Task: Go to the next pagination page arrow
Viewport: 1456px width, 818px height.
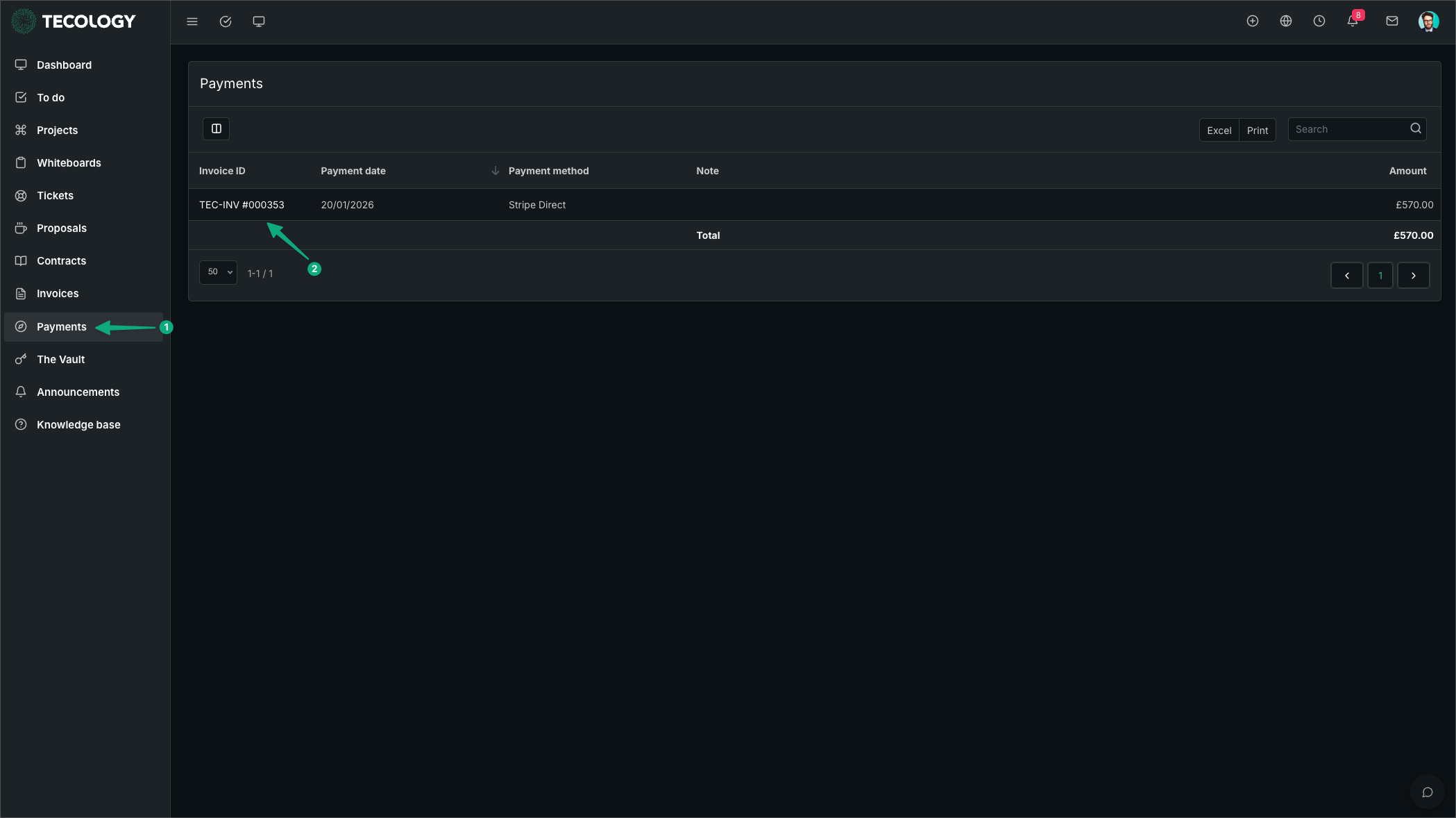Action: 1413,276
